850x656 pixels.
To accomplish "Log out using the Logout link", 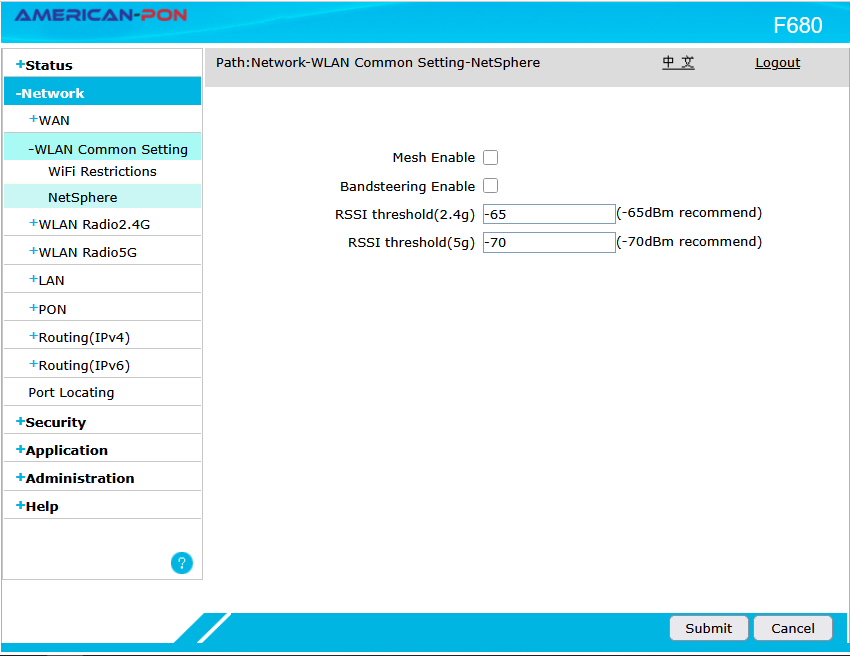I will [x=777, y=63].
